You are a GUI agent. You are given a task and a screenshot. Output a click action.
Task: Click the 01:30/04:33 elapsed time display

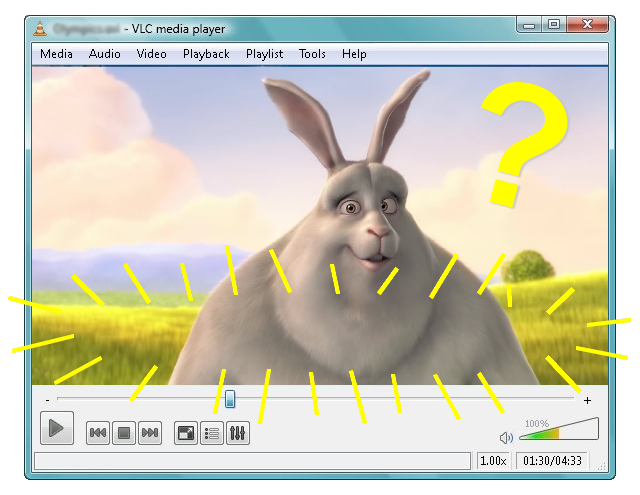[552, 461]
